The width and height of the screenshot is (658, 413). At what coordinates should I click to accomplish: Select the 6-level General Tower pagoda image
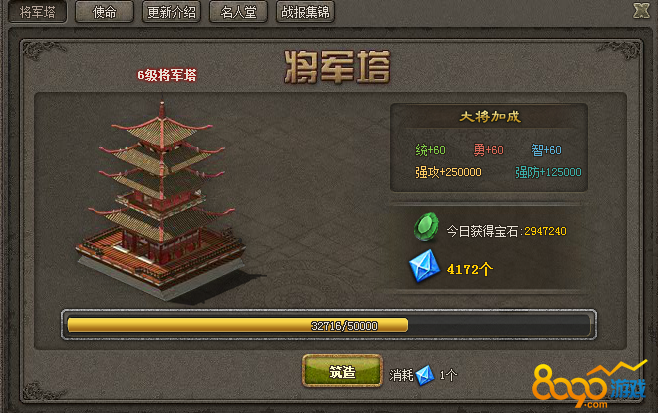(161, 201)
